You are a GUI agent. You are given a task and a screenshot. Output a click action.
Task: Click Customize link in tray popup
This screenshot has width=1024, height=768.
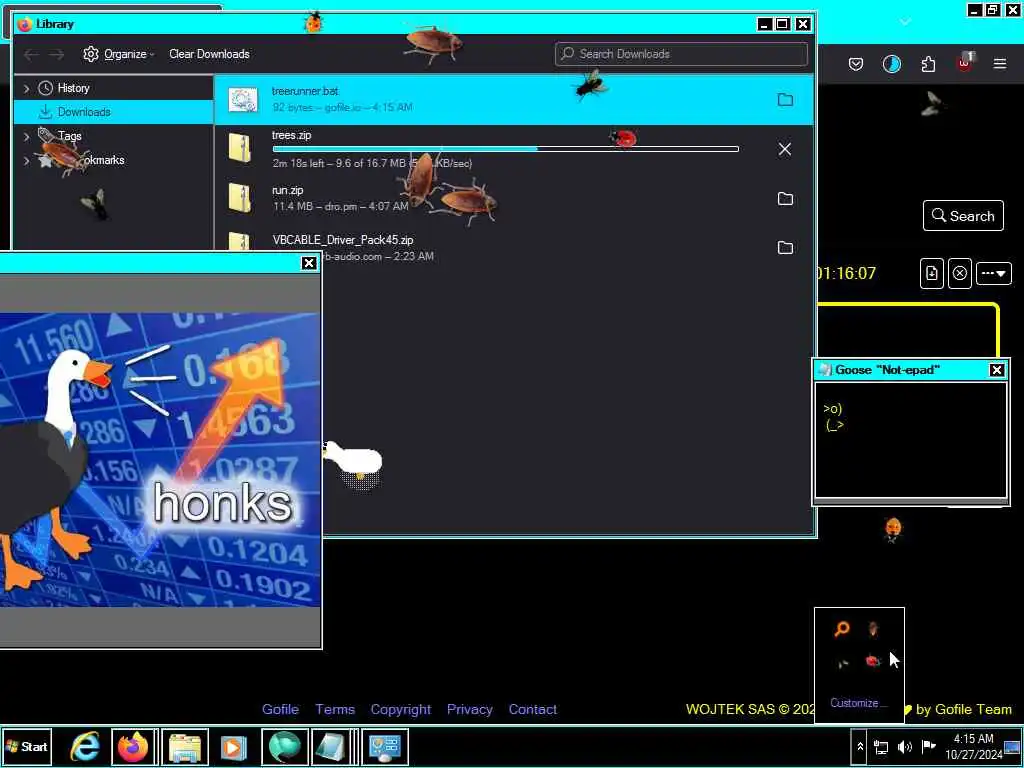pyautogui.click(x=857, y=703)
